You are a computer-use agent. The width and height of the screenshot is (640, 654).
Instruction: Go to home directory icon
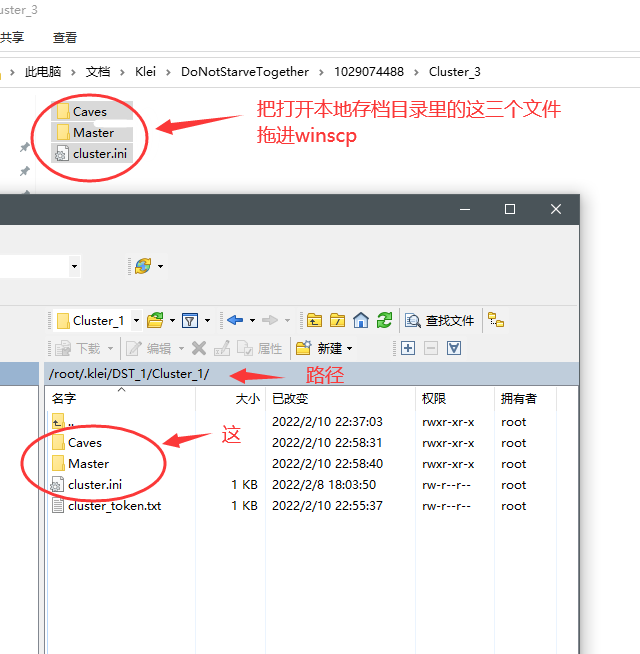(x=361, y=320)
